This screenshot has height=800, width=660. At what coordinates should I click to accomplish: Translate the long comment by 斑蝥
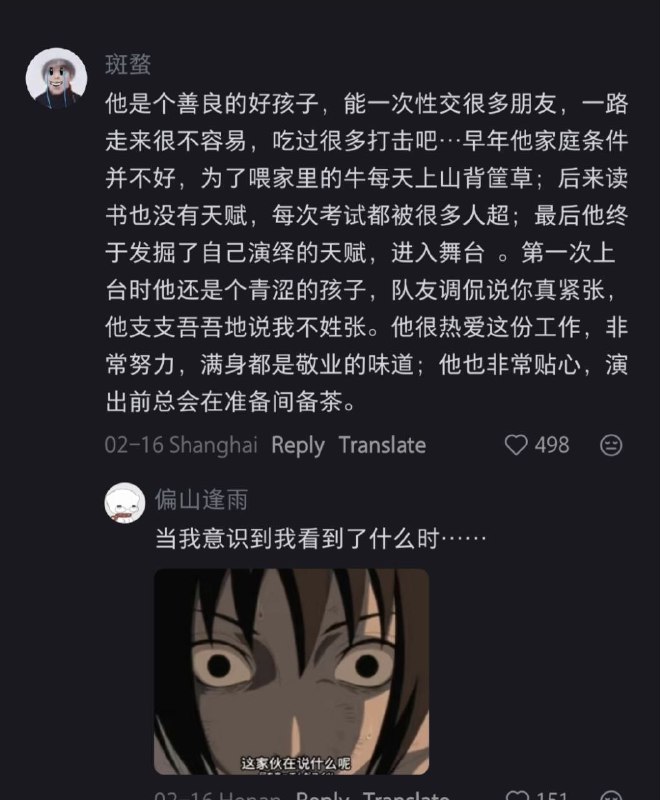(x=383, y=445)
